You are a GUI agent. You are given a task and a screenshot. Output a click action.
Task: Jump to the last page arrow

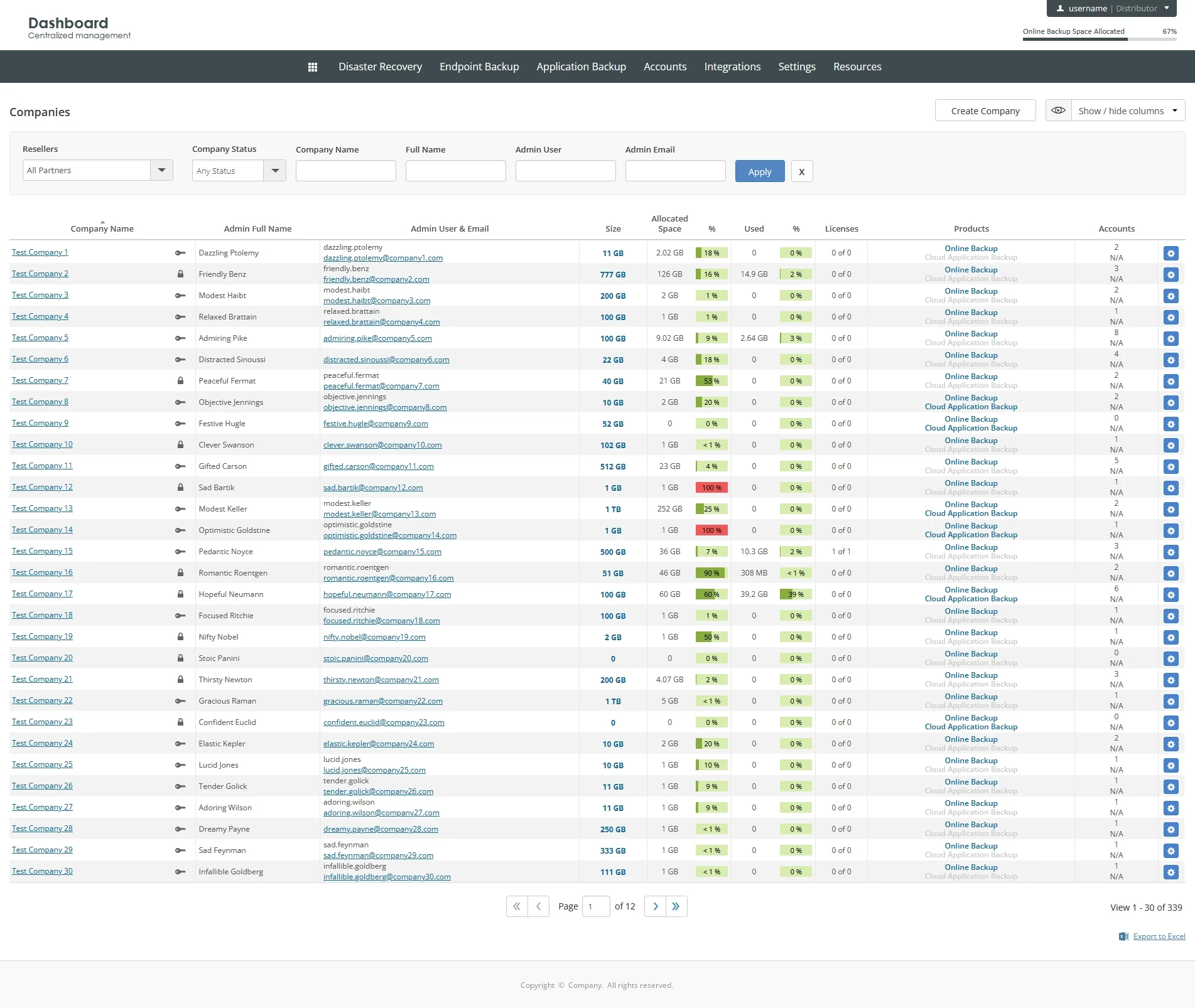click(x=676, y=906)
